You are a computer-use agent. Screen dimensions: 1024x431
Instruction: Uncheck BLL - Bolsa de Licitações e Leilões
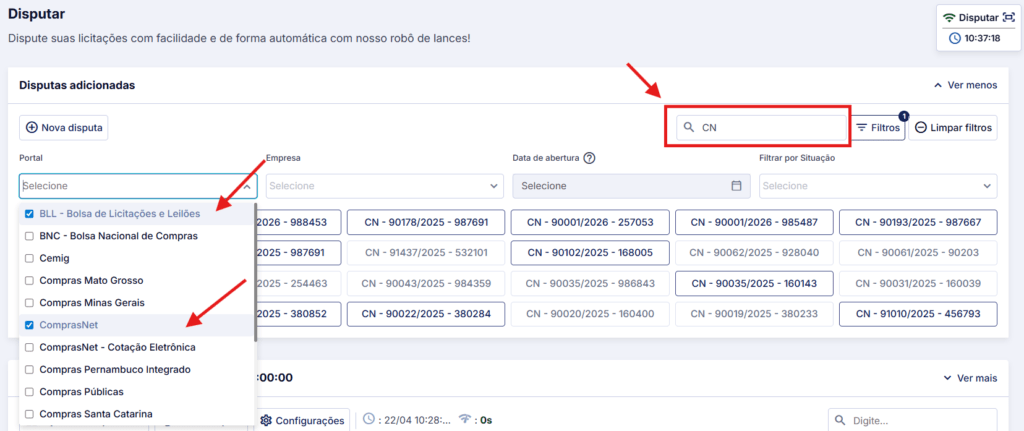(x=29, y=213)
